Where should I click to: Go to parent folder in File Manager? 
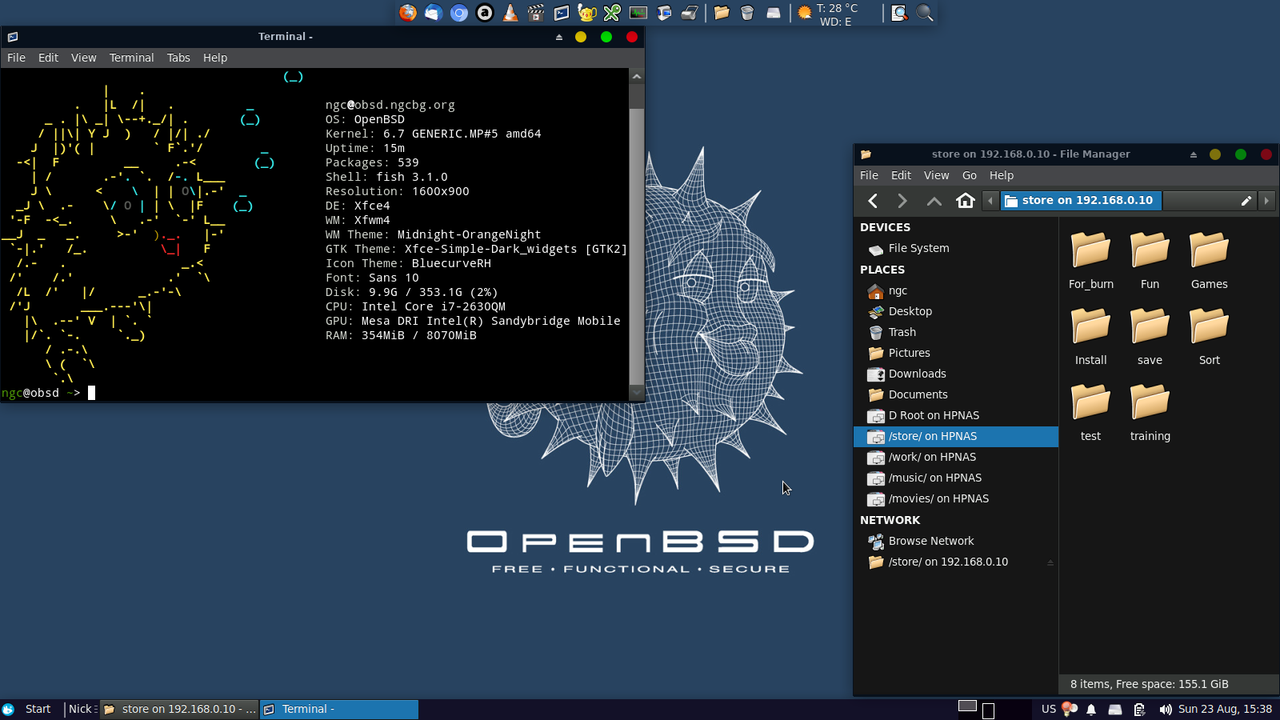click(934, 201)
